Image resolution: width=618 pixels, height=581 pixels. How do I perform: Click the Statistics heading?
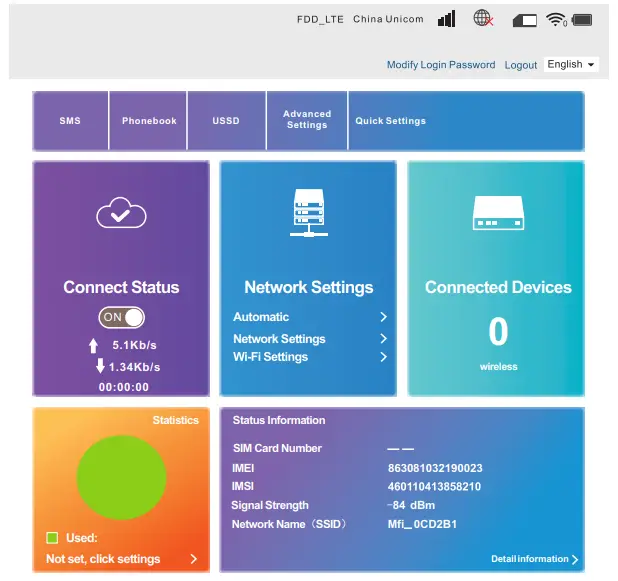click(175, 420)
